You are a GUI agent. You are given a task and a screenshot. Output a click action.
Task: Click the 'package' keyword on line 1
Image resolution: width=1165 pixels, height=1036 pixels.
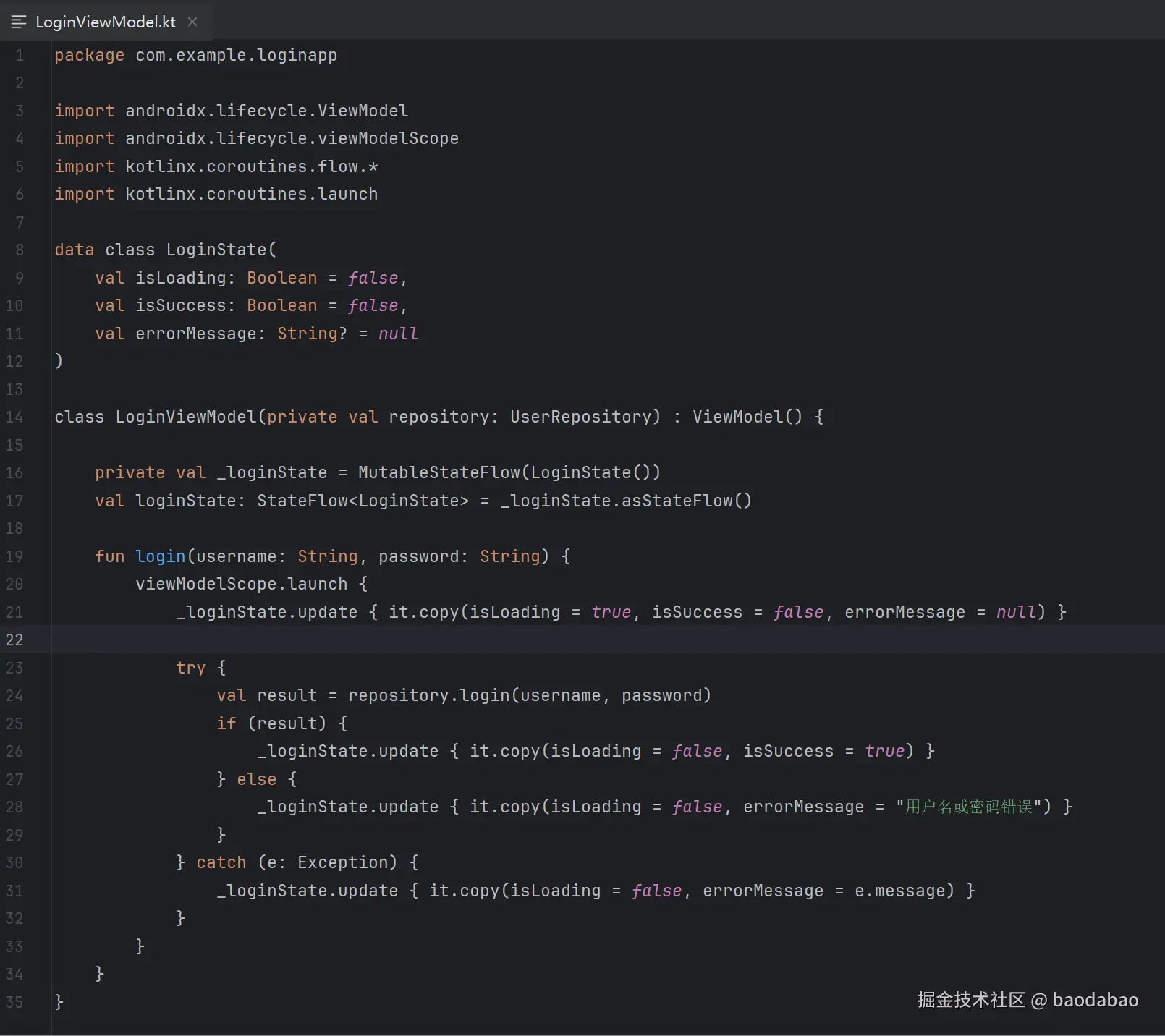[90, 56]
